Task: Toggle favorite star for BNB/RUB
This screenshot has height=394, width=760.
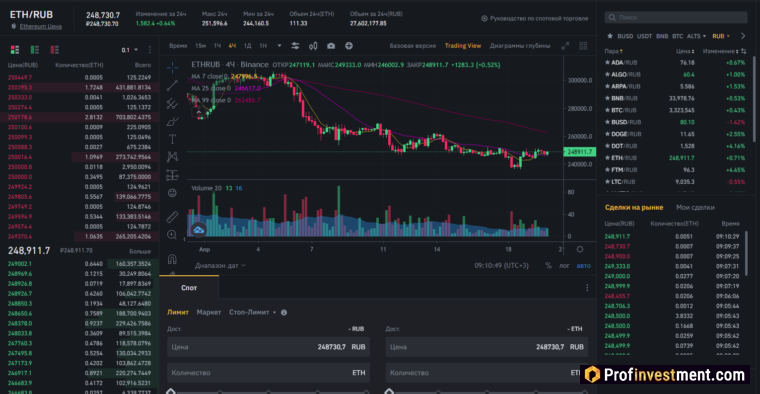Action: [x=607, y=98]
